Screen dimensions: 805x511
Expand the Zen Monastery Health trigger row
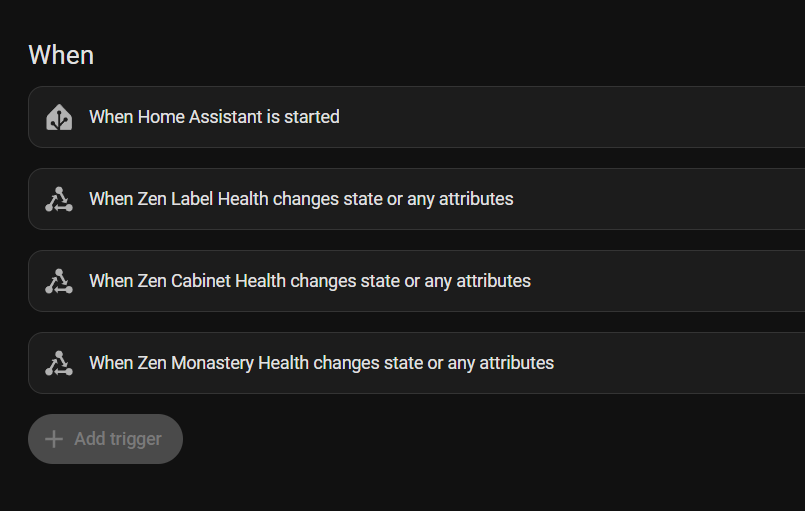click(x=680, y=363)
